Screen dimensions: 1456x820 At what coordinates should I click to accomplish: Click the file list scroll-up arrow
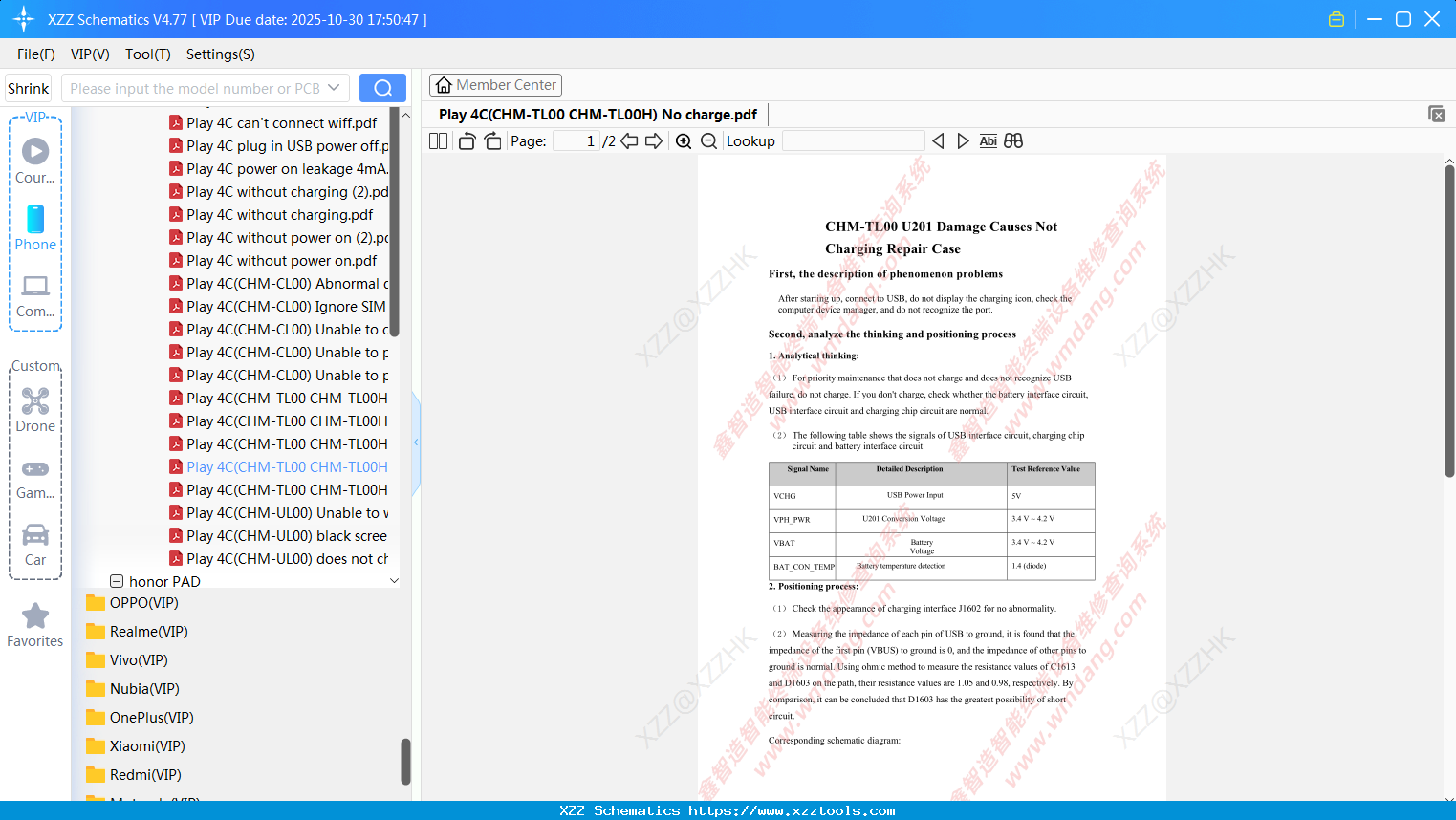pos(405,115)
